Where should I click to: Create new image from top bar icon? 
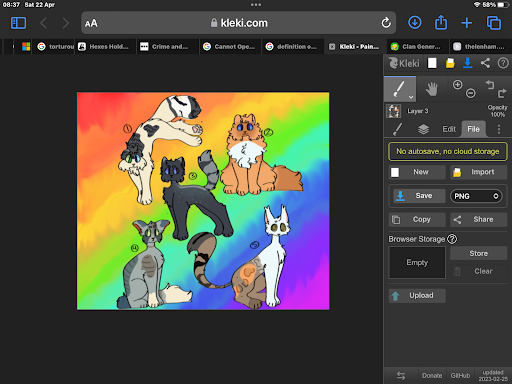pos(432,63)
